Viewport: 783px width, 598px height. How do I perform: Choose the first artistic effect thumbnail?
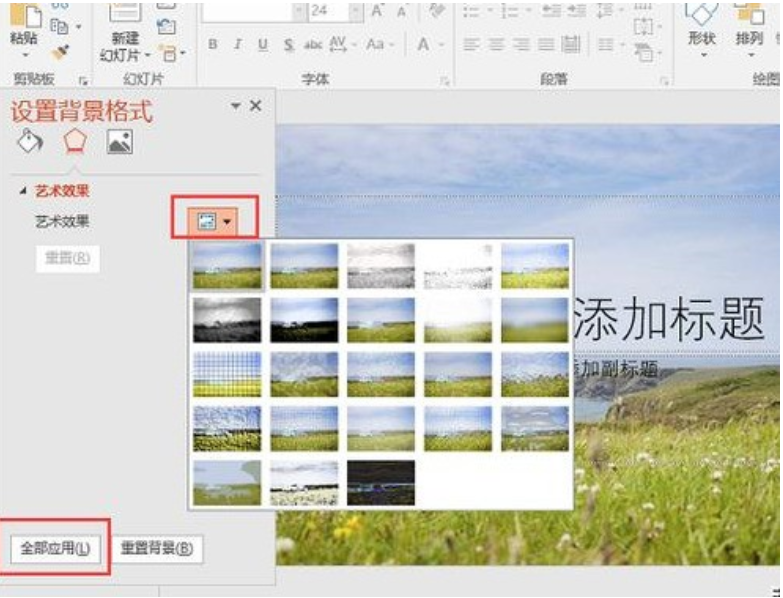227,266
